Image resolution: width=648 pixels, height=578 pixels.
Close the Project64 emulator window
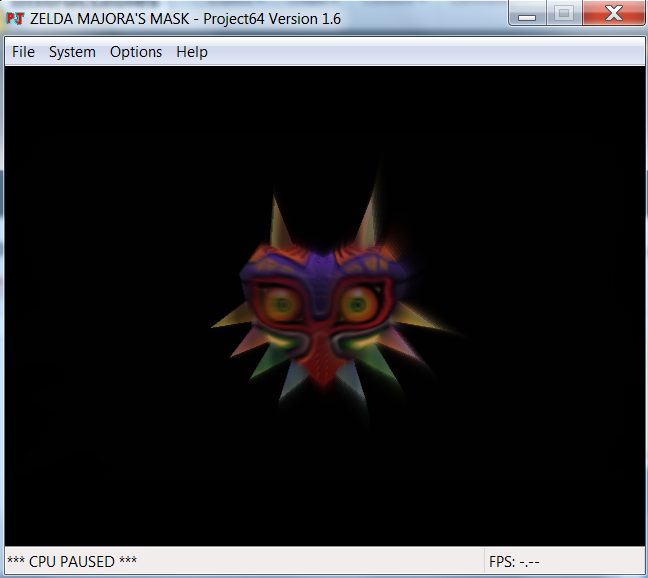[x=610, y=15]
